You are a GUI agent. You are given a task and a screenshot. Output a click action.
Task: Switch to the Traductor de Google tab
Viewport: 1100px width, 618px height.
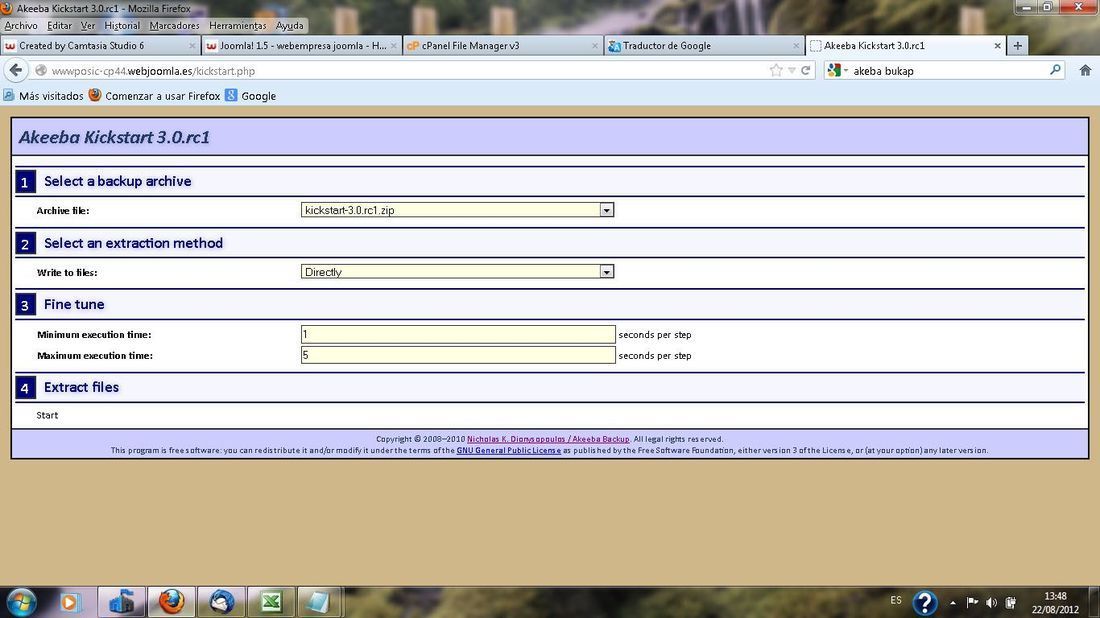point(704,46)
